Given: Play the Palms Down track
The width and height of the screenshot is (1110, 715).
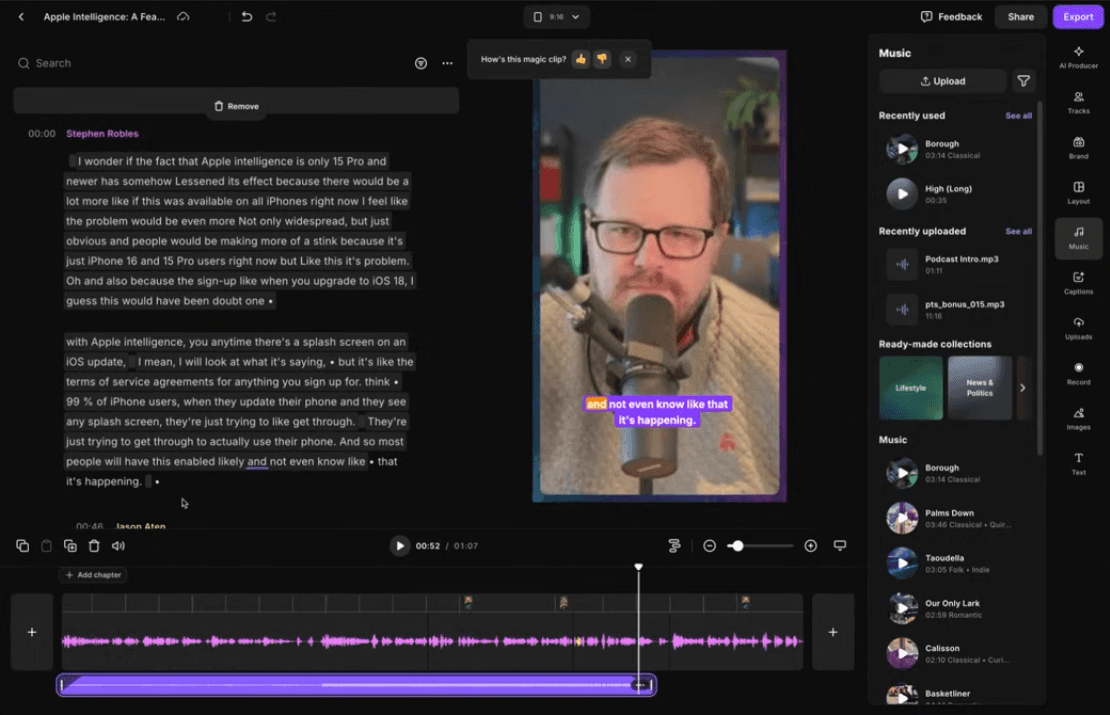Looking at the screenshot, I should [903, 518].
